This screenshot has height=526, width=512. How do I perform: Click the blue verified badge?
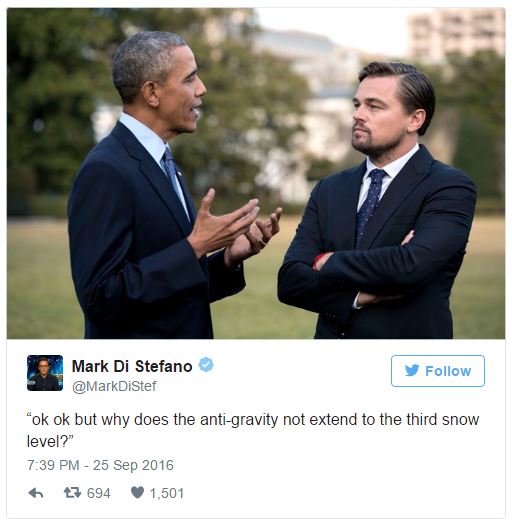coord(206,365)
